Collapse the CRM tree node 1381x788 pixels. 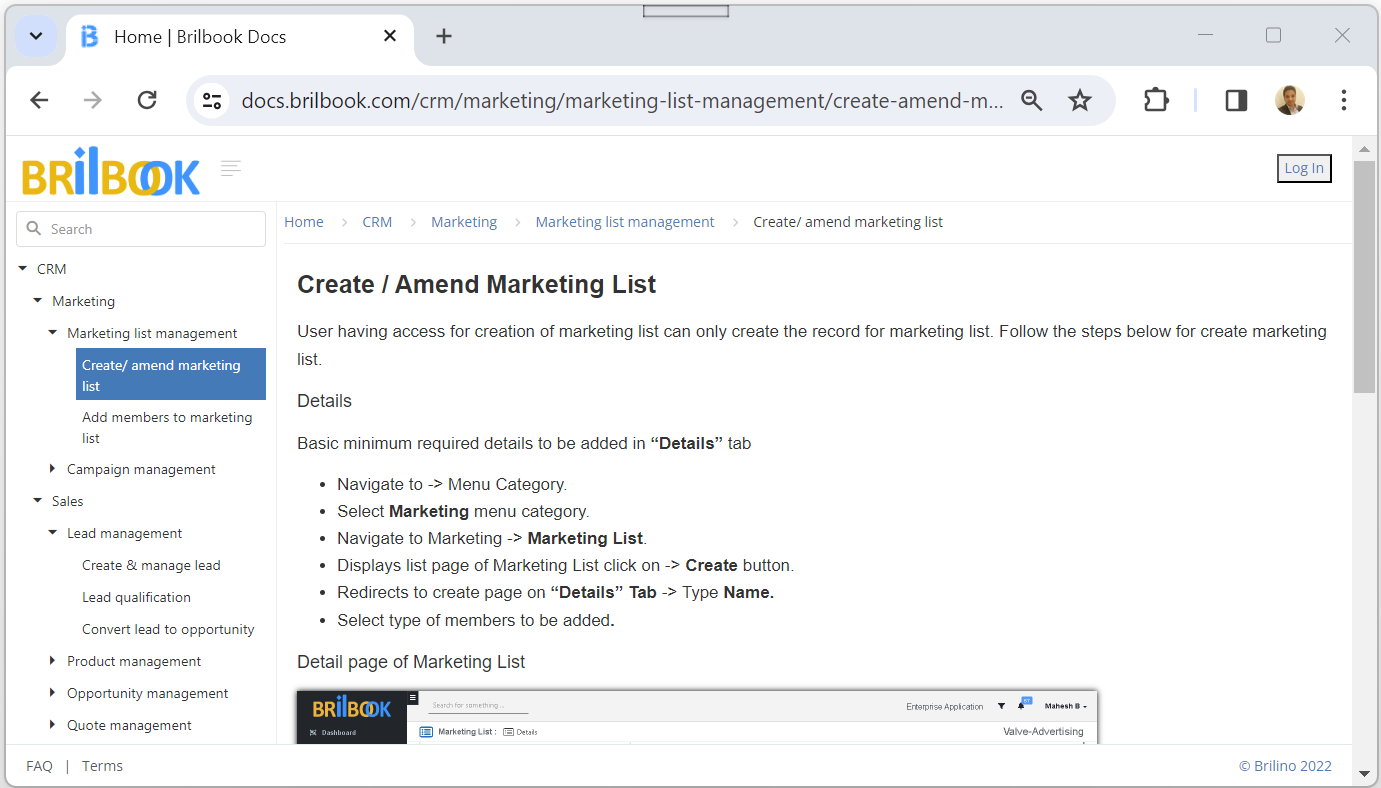22,269
